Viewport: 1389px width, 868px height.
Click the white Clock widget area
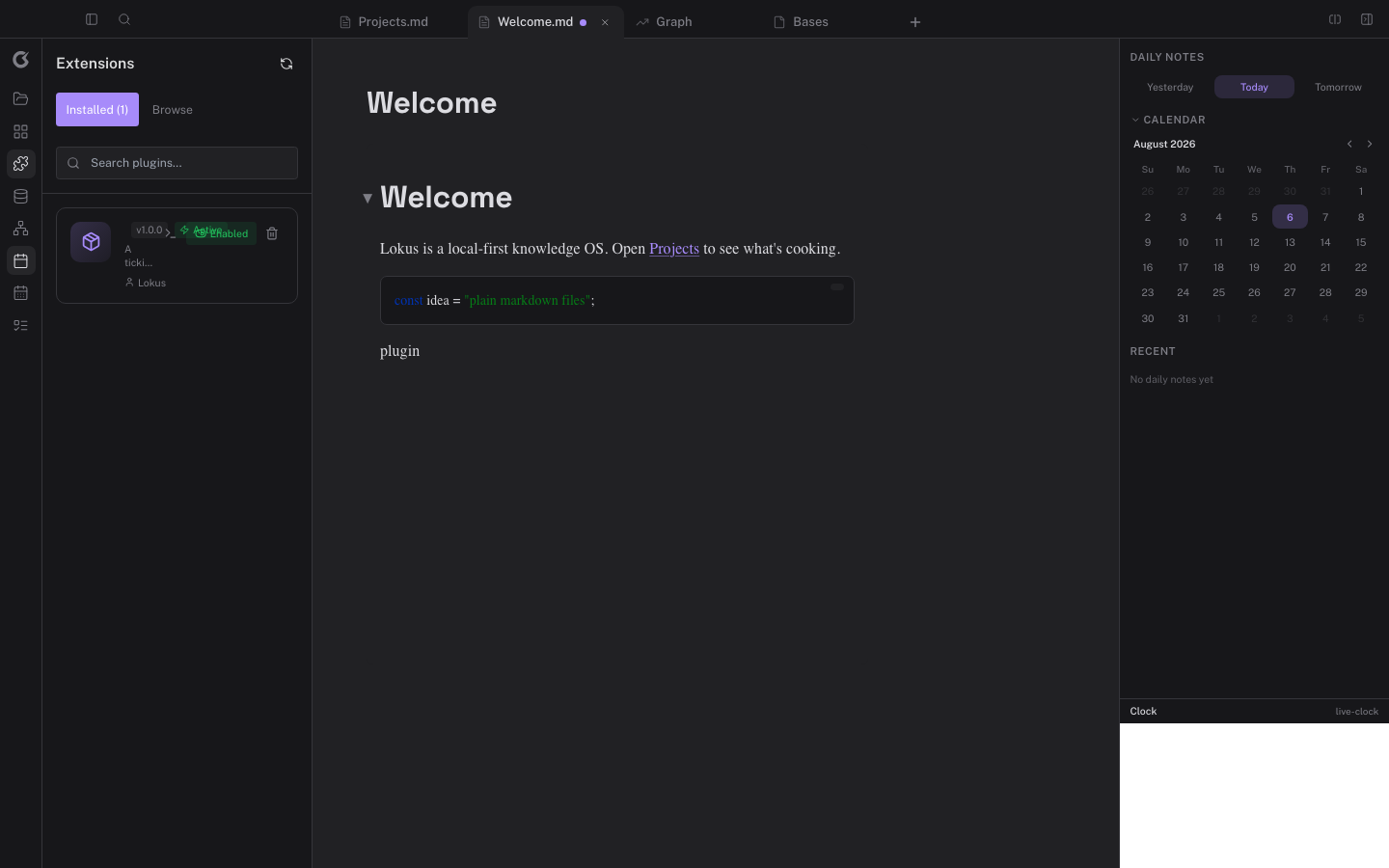pyautogui.click(x=1254, y=796)
